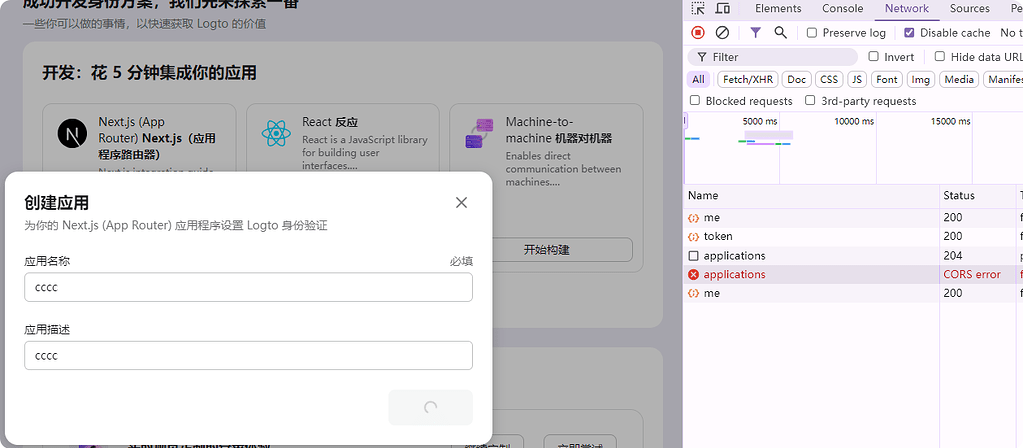Click the first me request icon
1023x448 pixels.
[x=694, y=218]
